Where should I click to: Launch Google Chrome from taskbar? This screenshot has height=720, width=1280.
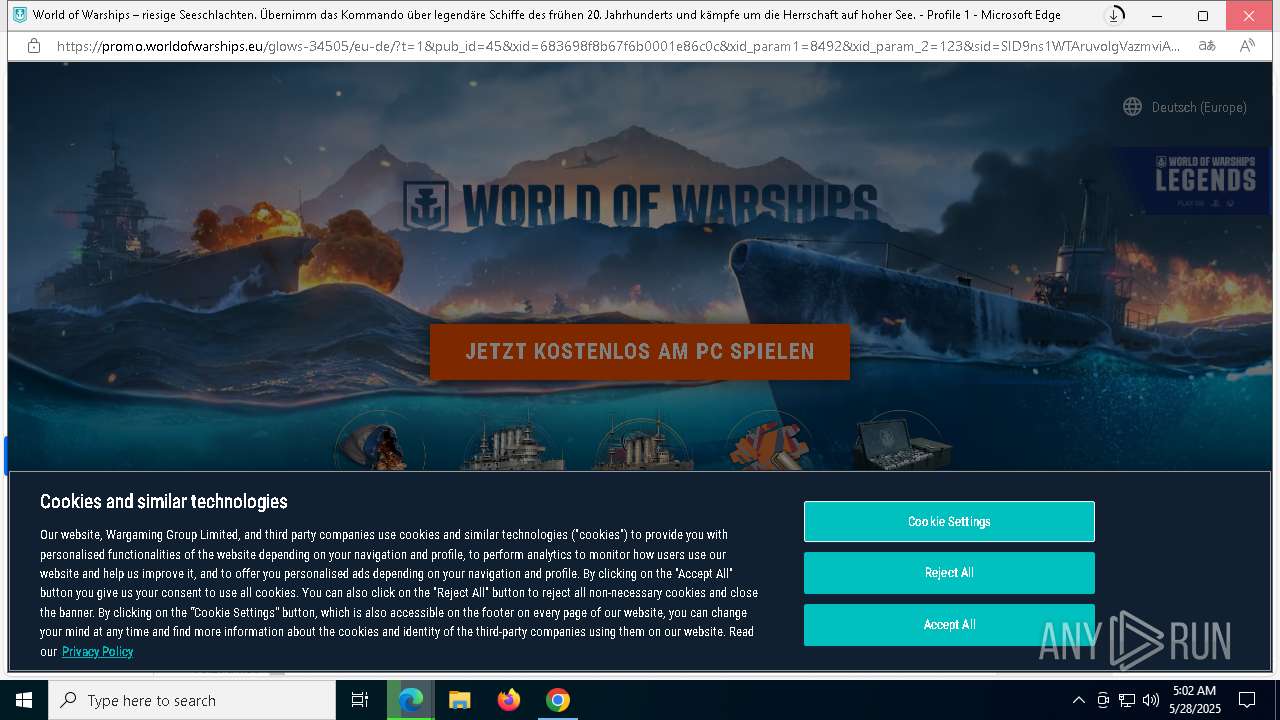pos(558,700)
